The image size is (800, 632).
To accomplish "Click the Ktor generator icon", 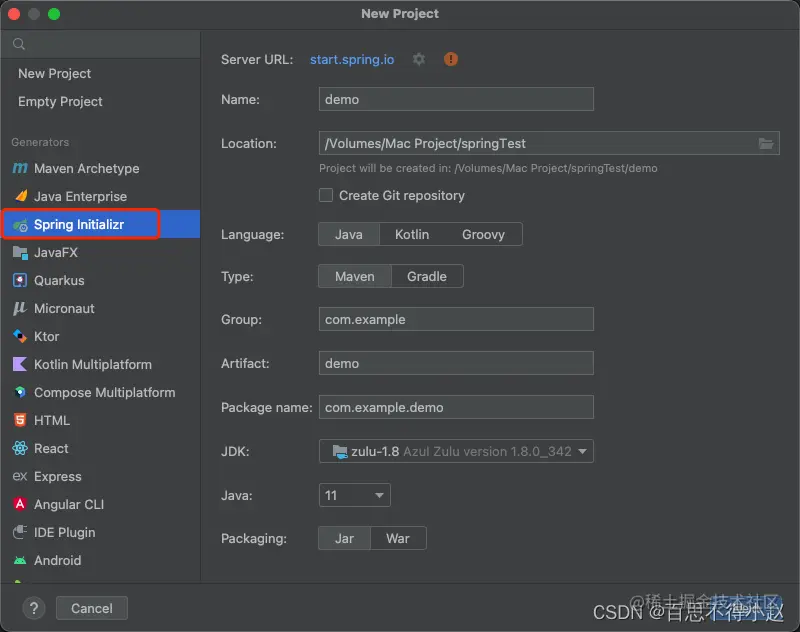I will tap(20, 336).
